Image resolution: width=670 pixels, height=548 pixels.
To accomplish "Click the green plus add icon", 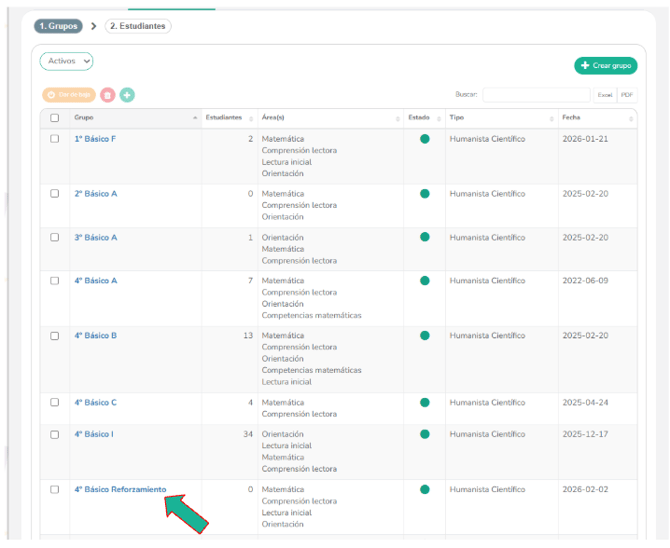I will click(x=127, y=95).
